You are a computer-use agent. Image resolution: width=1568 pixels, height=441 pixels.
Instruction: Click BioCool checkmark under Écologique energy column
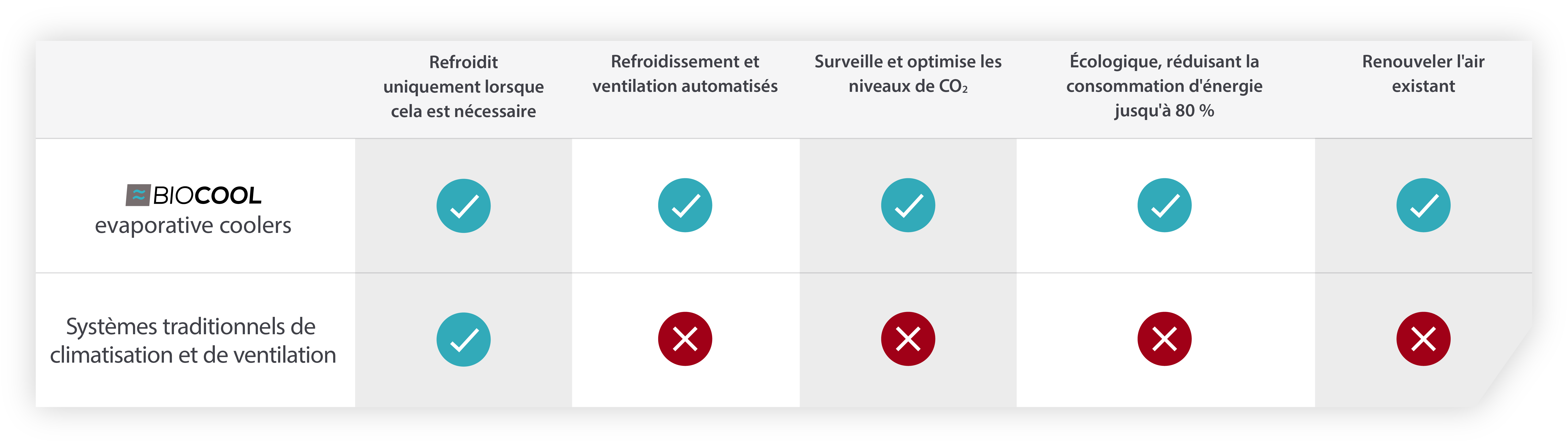1164,206
